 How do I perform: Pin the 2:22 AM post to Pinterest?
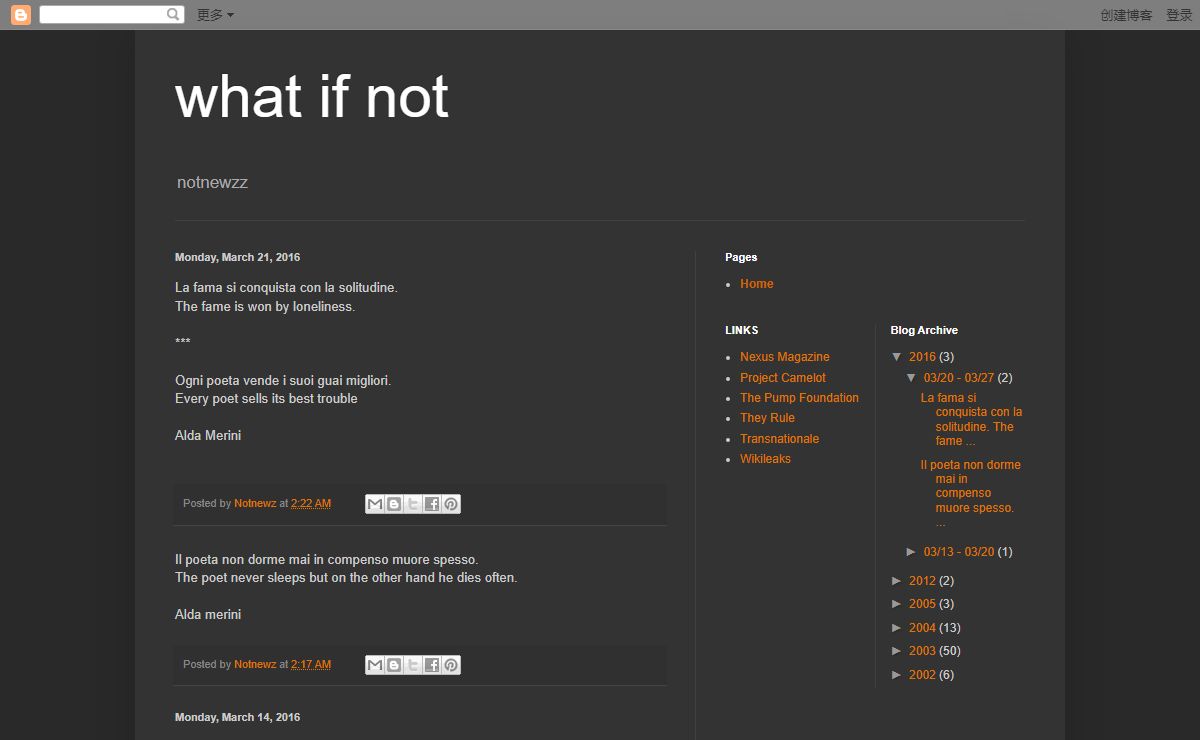[451, 504]
